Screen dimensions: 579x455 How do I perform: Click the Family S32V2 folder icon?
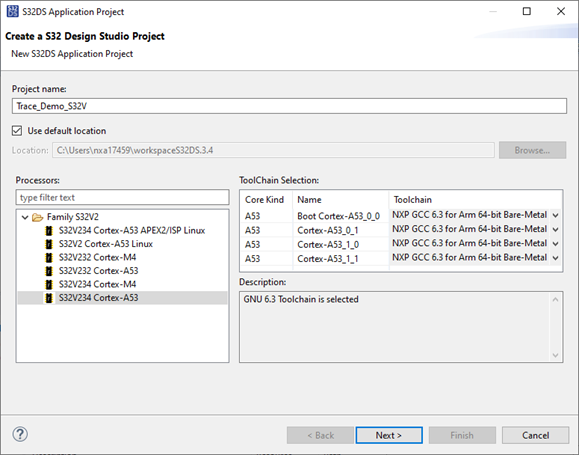pyautogui.click(x=38, y=217)
